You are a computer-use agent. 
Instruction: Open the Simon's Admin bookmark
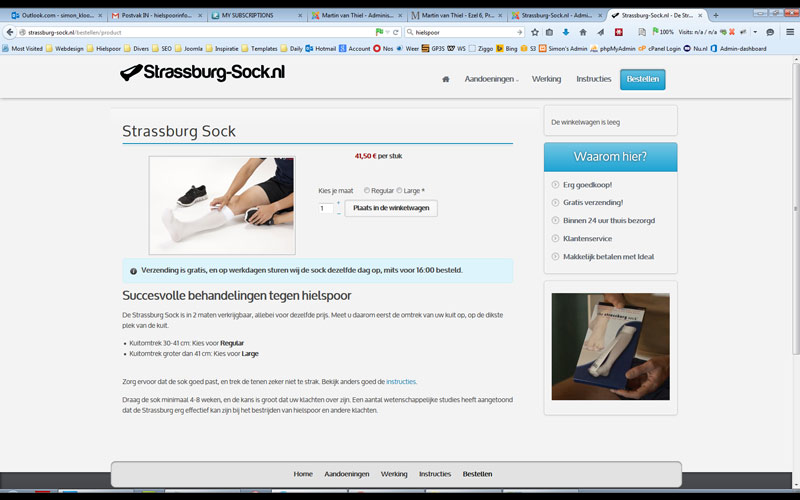[563, 48]
